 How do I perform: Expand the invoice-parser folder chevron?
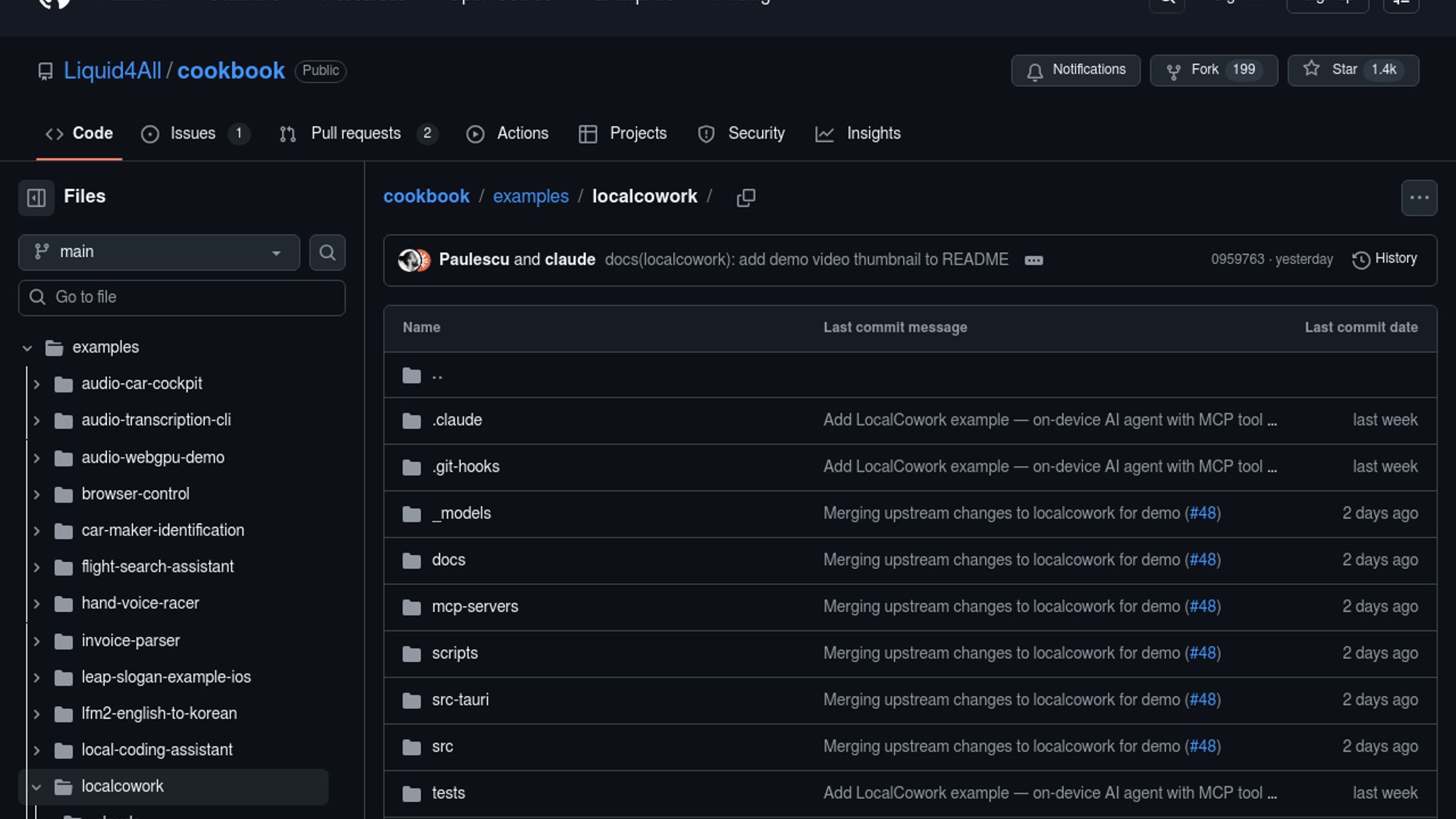pyautogui.click(x=36, y=642)
